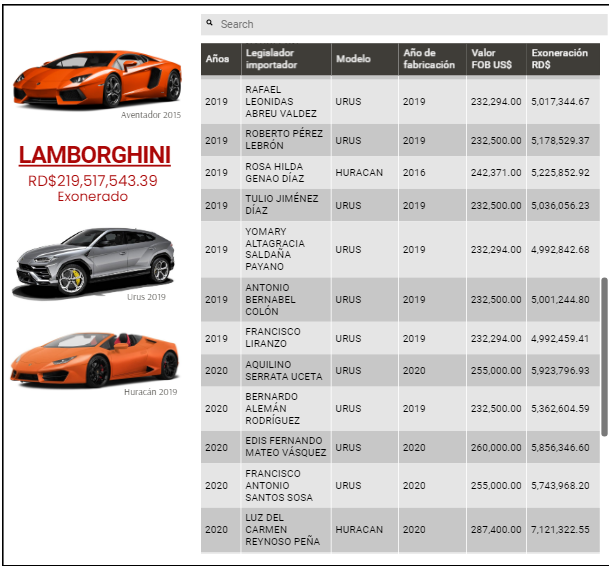Click the 5,178,529.37 exoneration value

point(560,140)
